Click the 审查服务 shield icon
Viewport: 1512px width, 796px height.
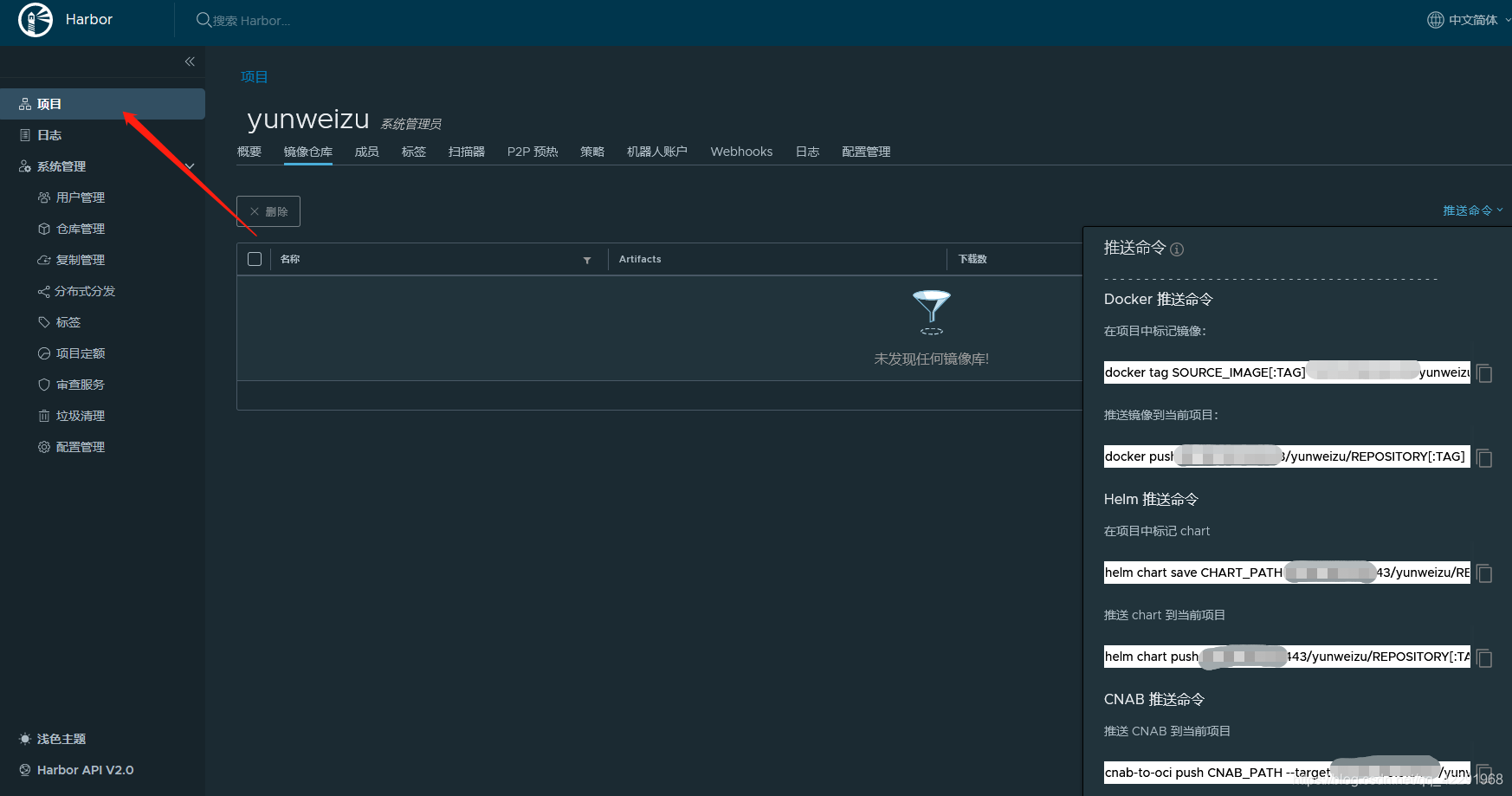click(x=44, y=385)
